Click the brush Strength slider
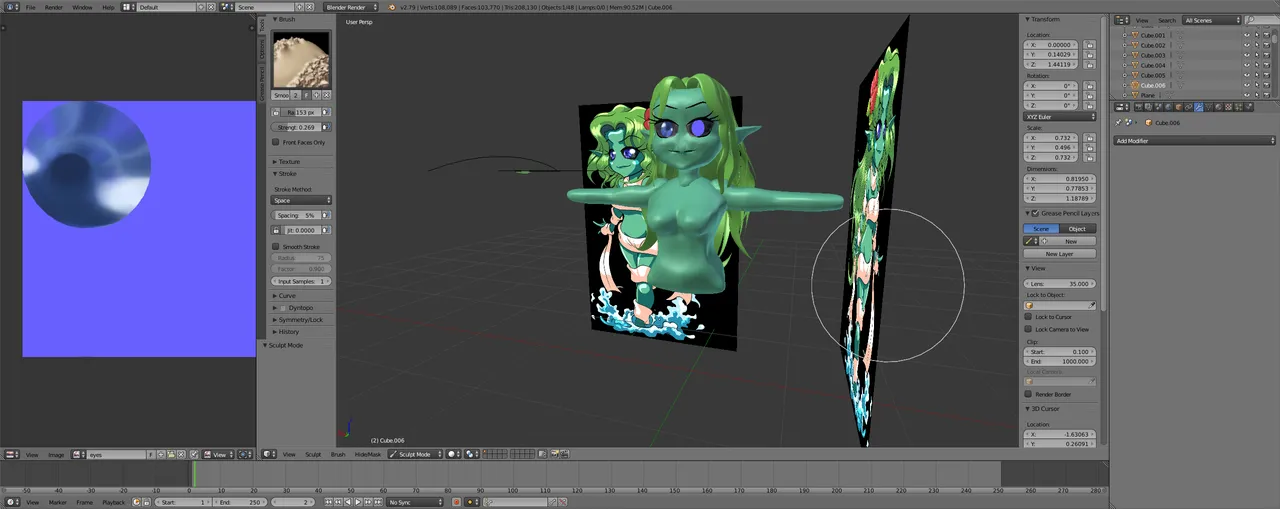1280x509 pixels. (x=296, y=127)
